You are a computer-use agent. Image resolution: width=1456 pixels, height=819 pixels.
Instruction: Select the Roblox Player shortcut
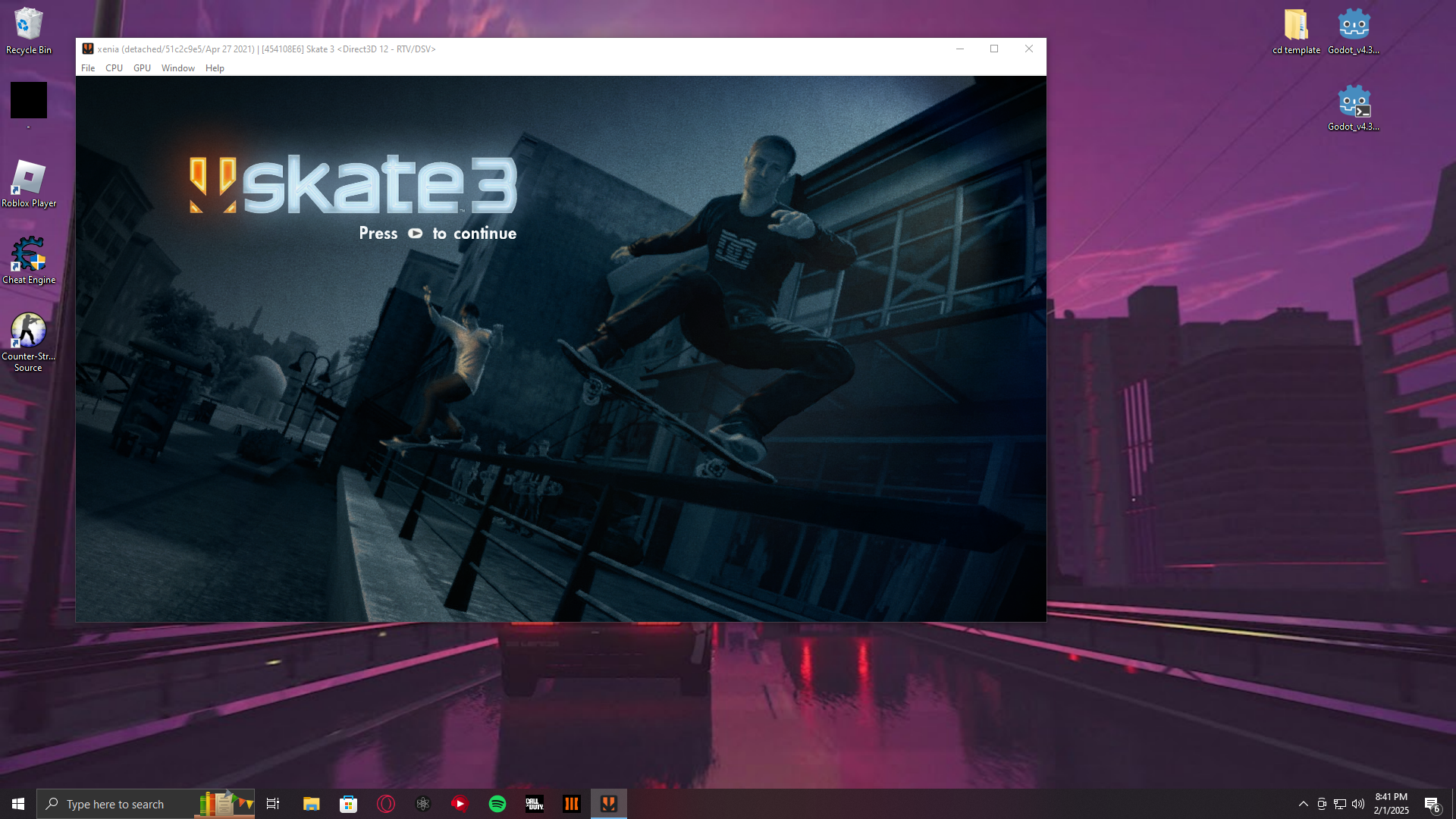pyautogui.click(x=29, y=184)
